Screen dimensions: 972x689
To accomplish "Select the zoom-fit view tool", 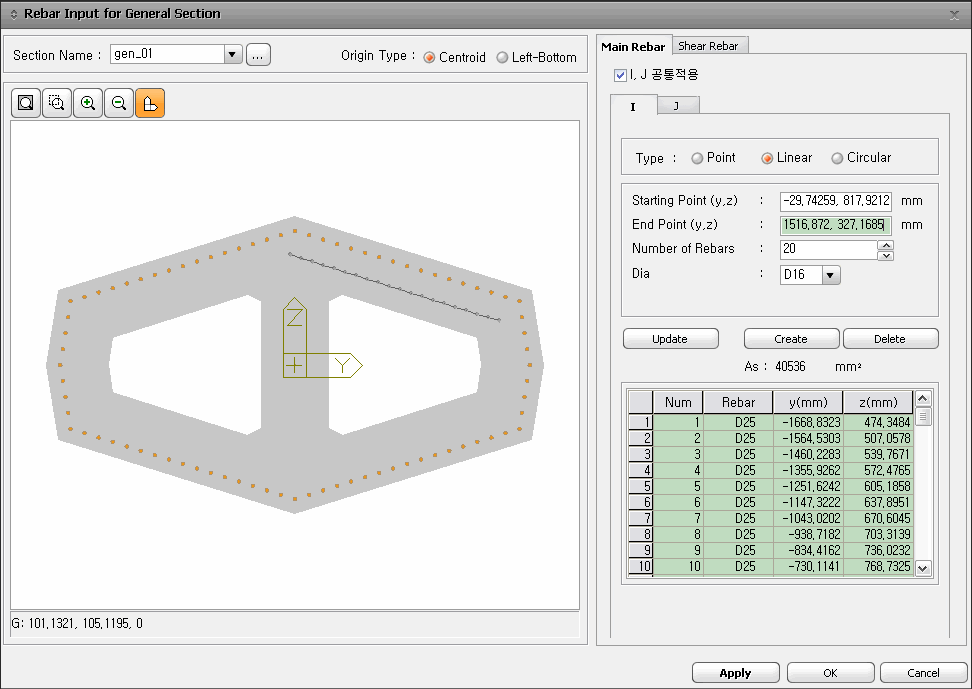I will point(25,102).
